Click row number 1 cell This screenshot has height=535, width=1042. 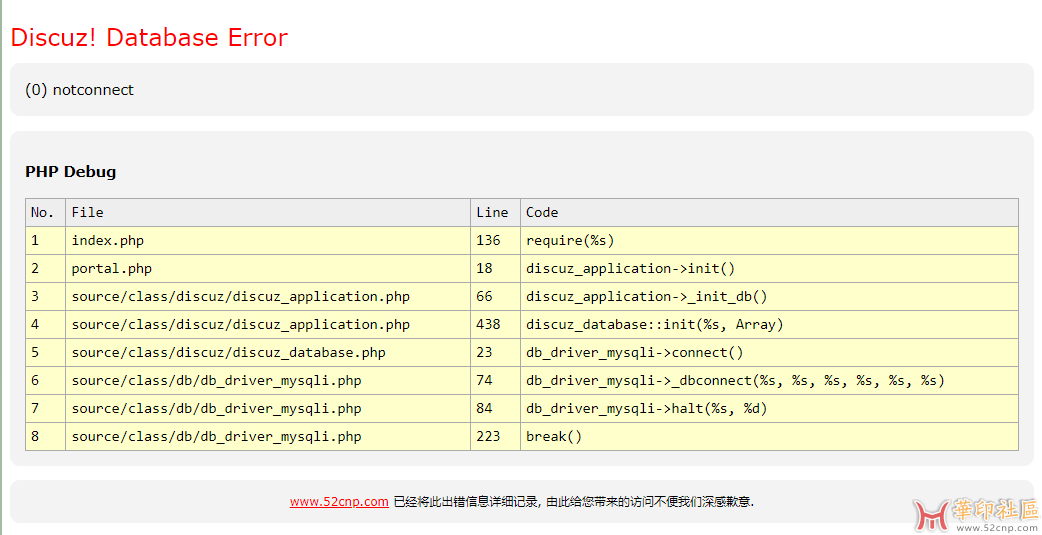45,241
